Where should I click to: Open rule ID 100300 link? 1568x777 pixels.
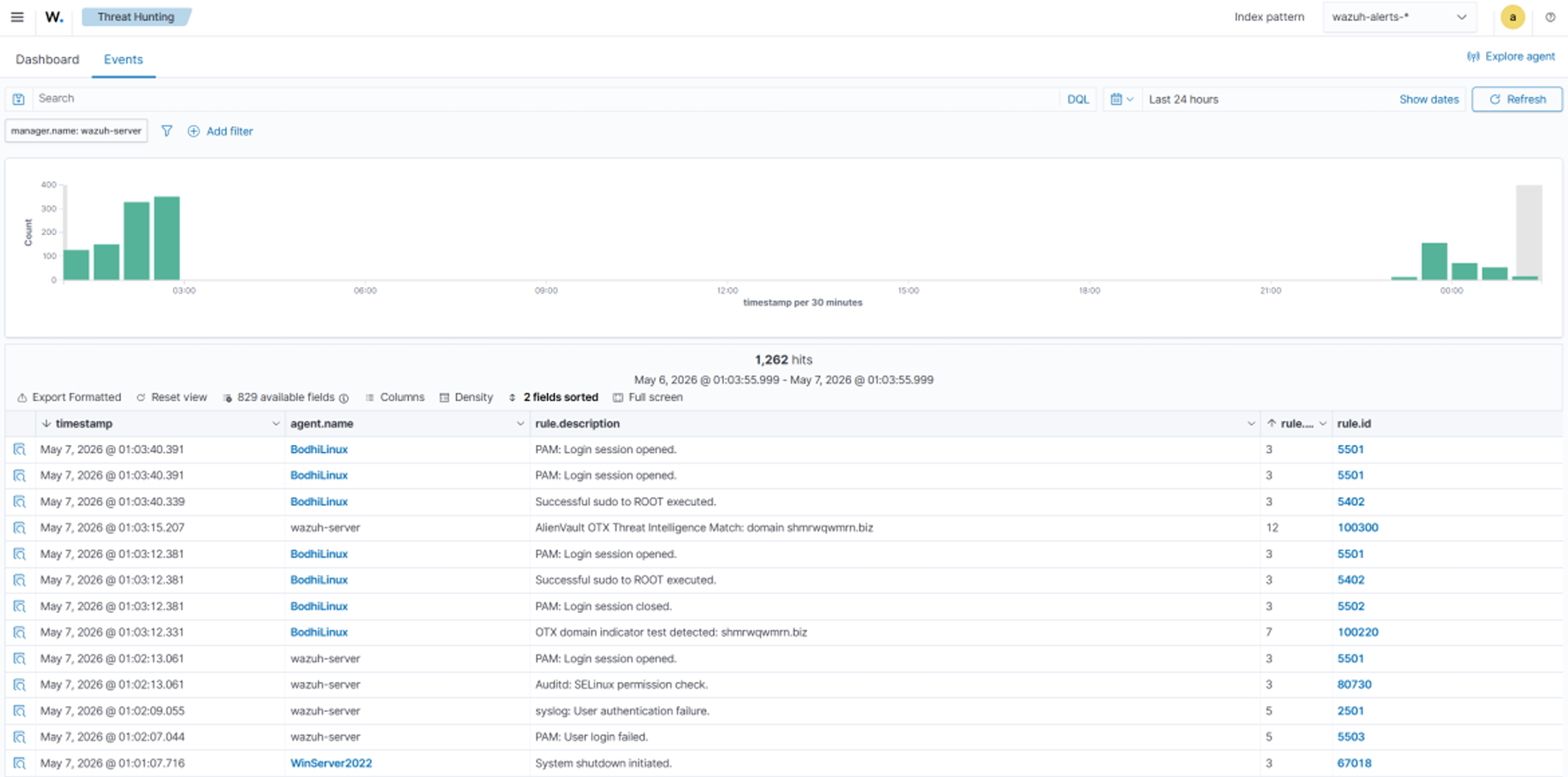coord(1357,527)
